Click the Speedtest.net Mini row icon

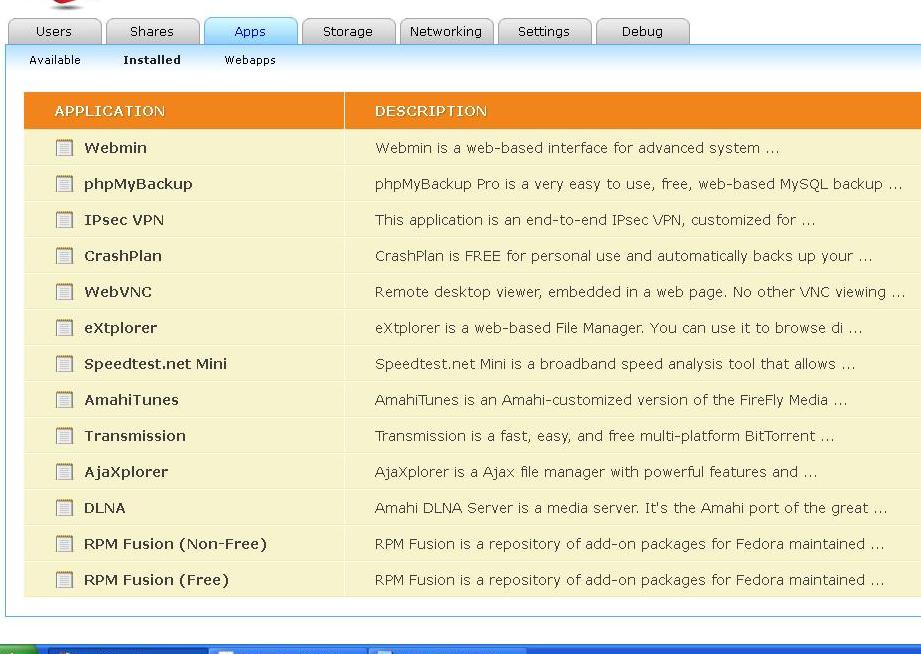coord(65,364)
